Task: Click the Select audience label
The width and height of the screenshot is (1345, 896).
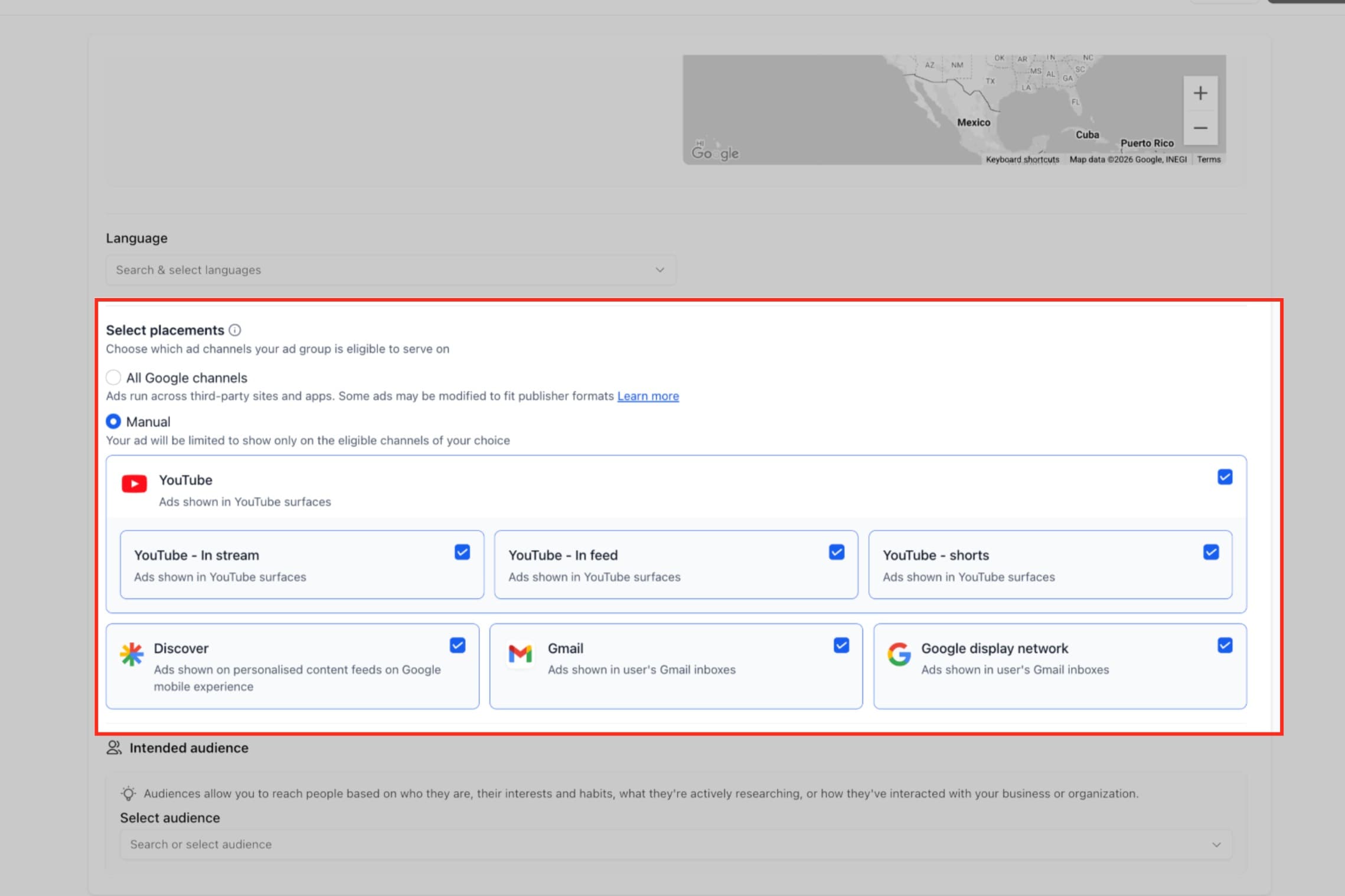Action: tap(170, 817)
